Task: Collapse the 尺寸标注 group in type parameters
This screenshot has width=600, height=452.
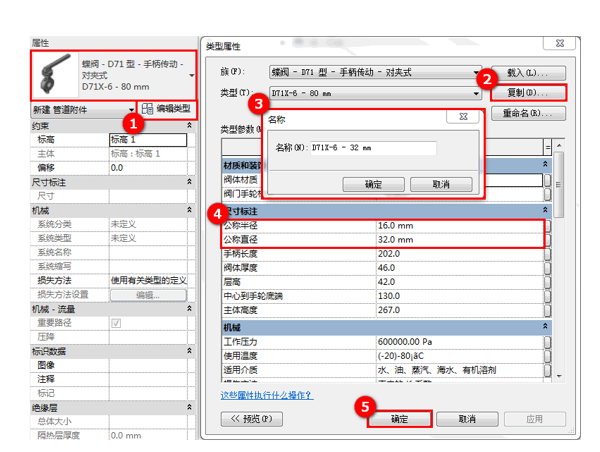Action: tap(545, 212)
